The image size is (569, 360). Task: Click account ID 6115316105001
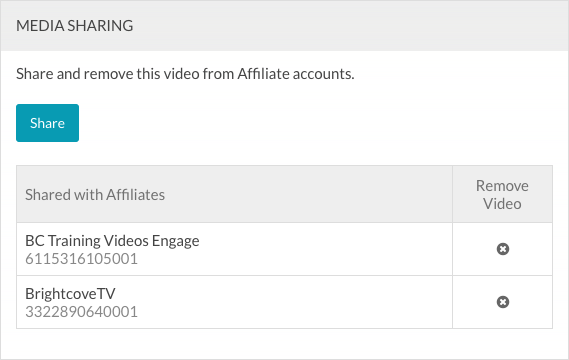(81, 259)
